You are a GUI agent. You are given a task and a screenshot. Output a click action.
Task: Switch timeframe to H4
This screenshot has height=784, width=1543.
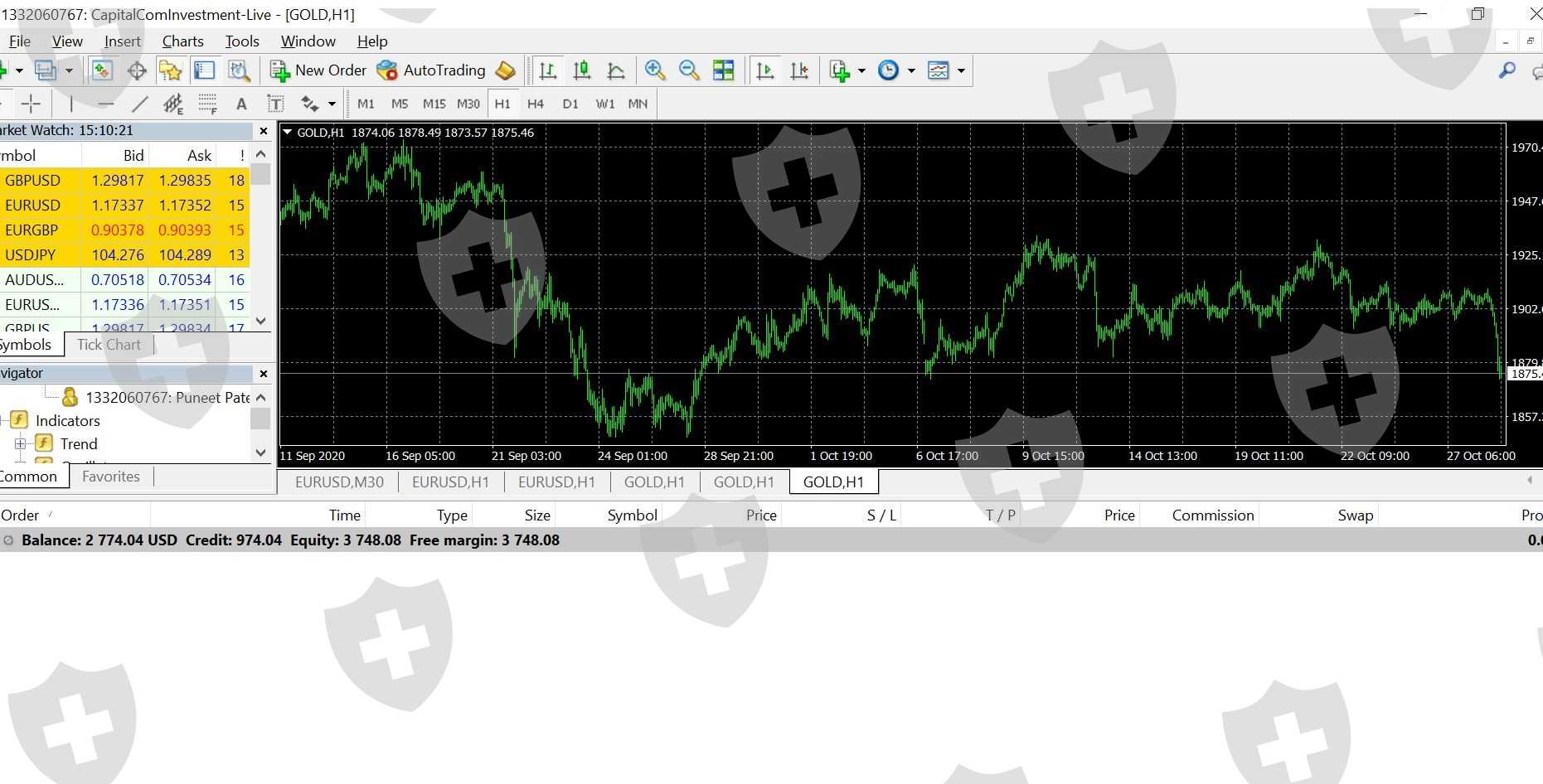[536, 104]
